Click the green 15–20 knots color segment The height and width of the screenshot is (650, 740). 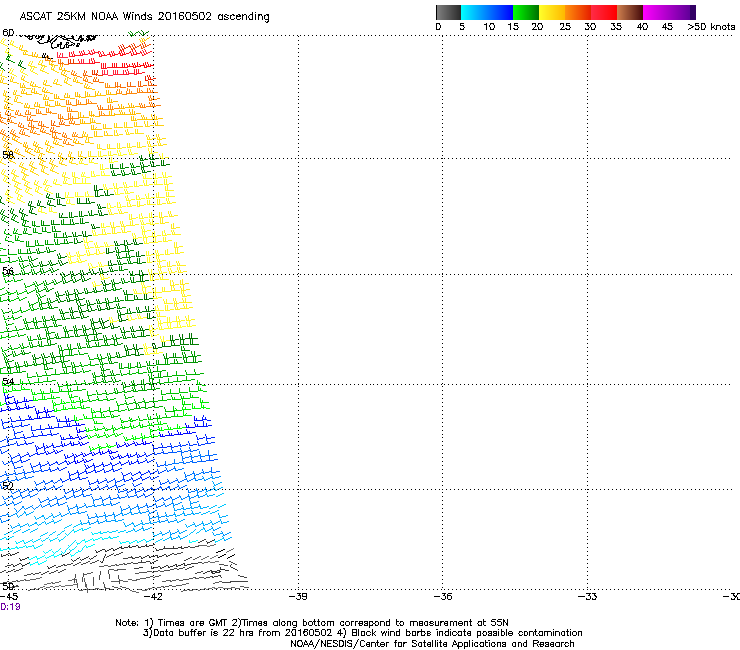pos(526,12)
